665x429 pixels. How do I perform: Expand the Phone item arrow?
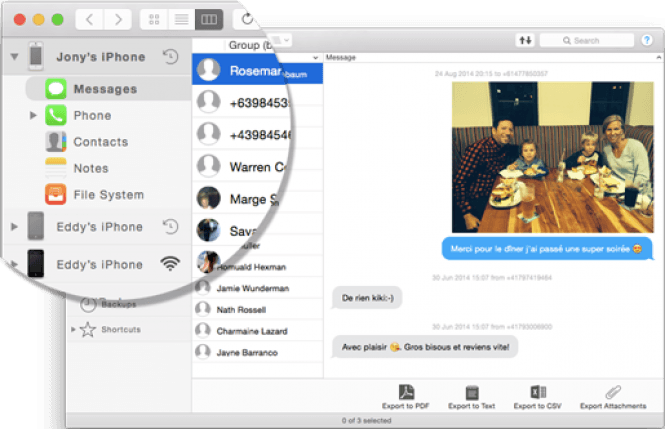[33, 115]
